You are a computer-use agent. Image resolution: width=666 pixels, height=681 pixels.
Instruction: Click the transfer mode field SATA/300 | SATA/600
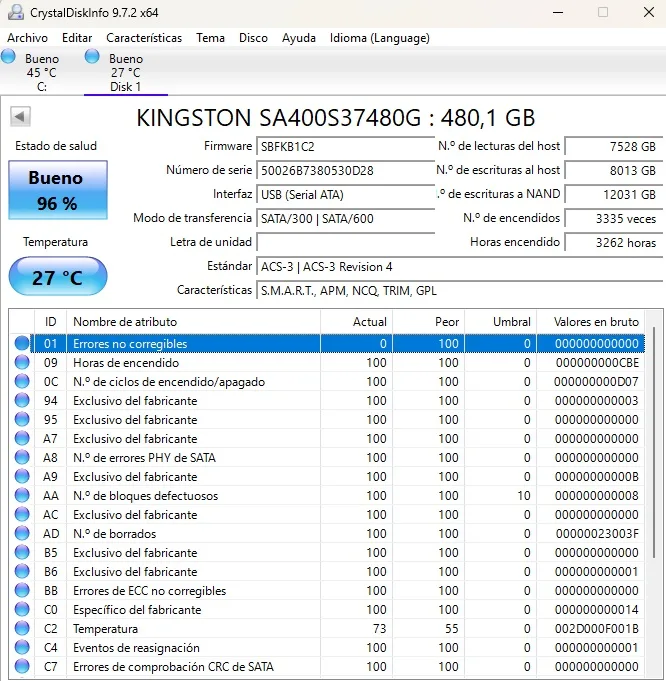[346, 218]
